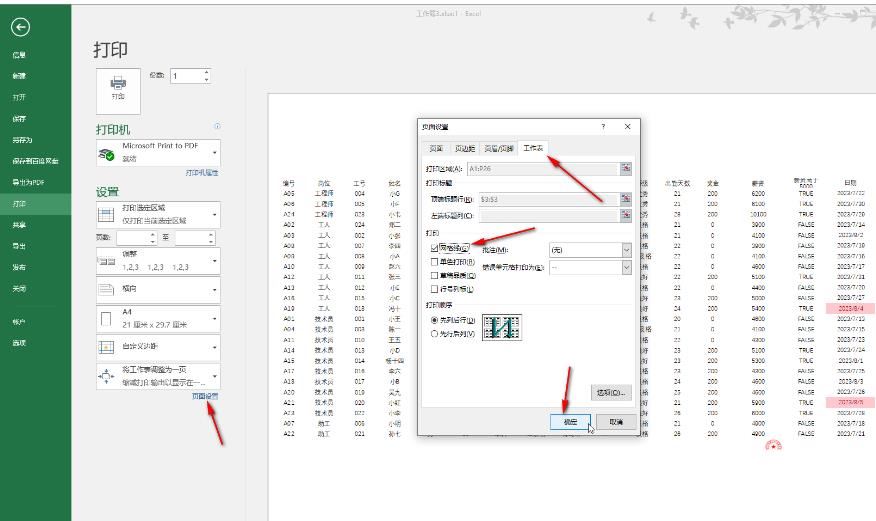Click the 打印机属性 printer properties link
876x521 pixels.
(x=201, y=173)
